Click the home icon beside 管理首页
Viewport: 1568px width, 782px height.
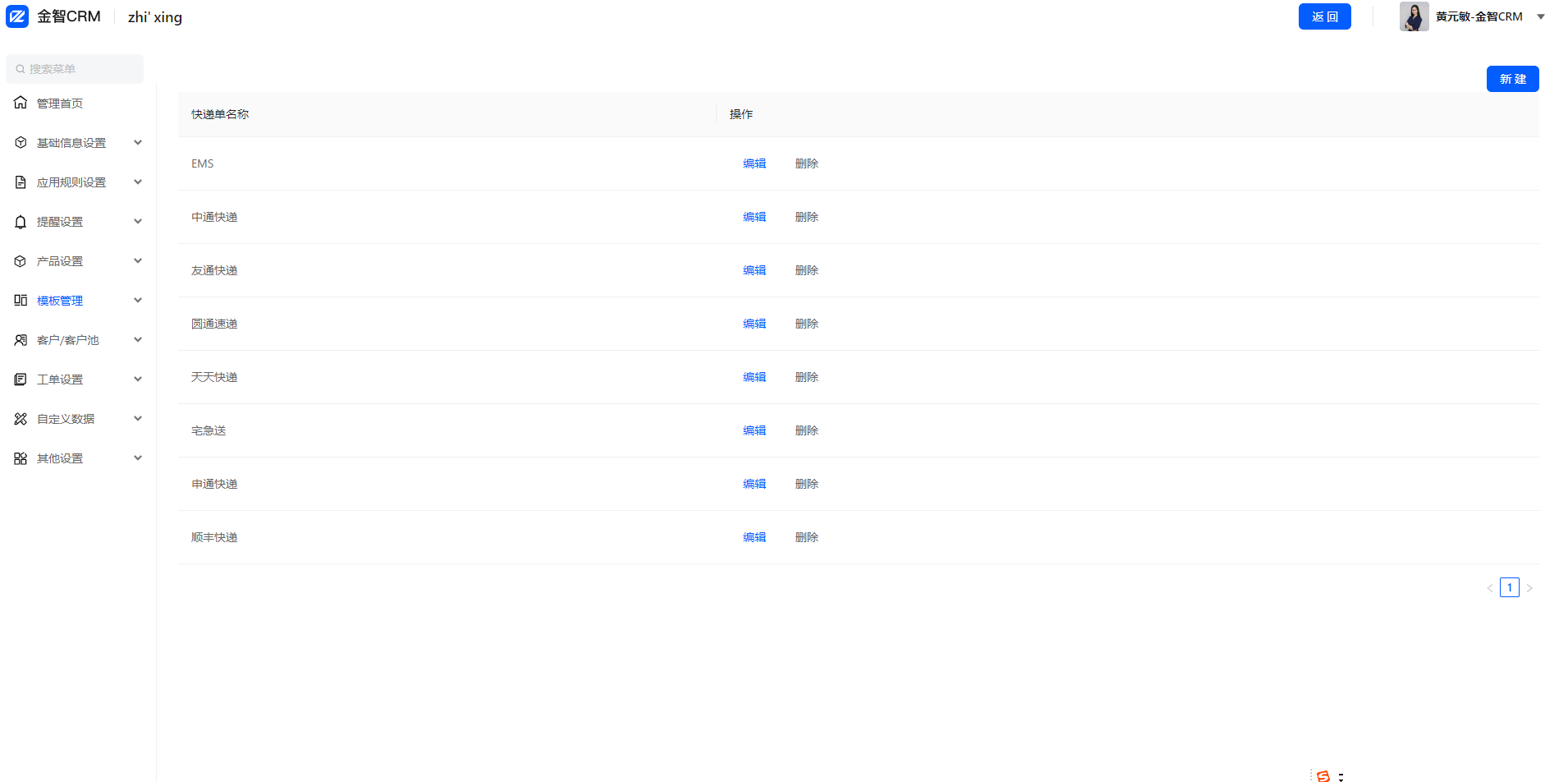coord(21,103)
